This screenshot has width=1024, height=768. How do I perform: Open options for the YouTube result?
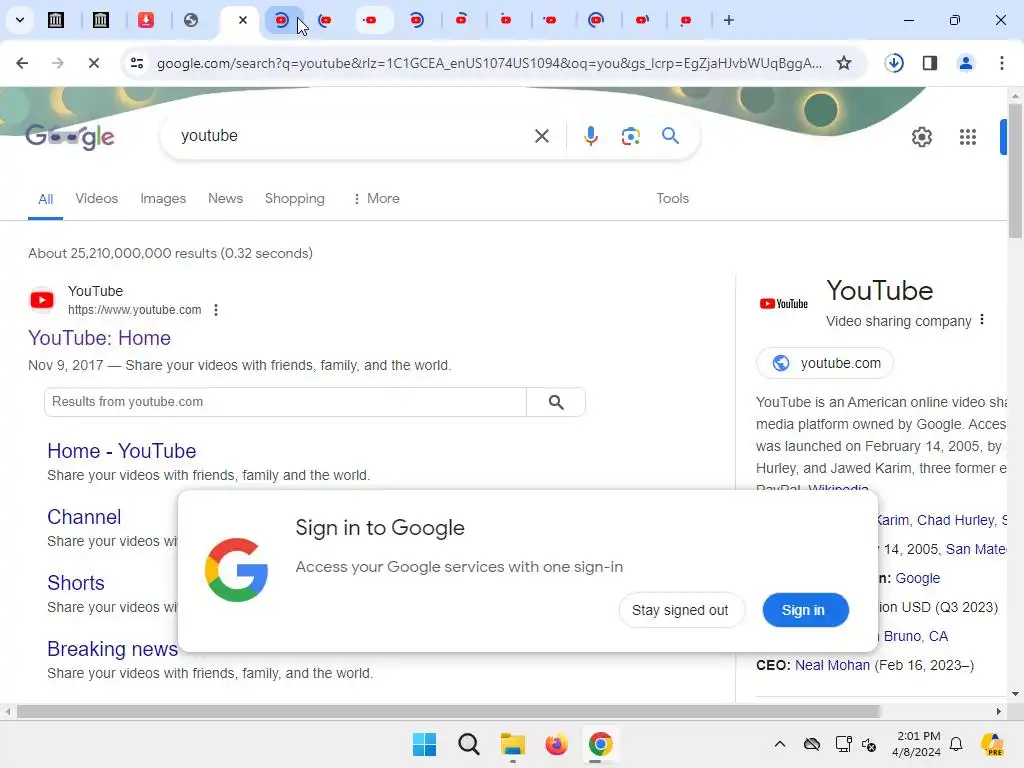(216, 310)
